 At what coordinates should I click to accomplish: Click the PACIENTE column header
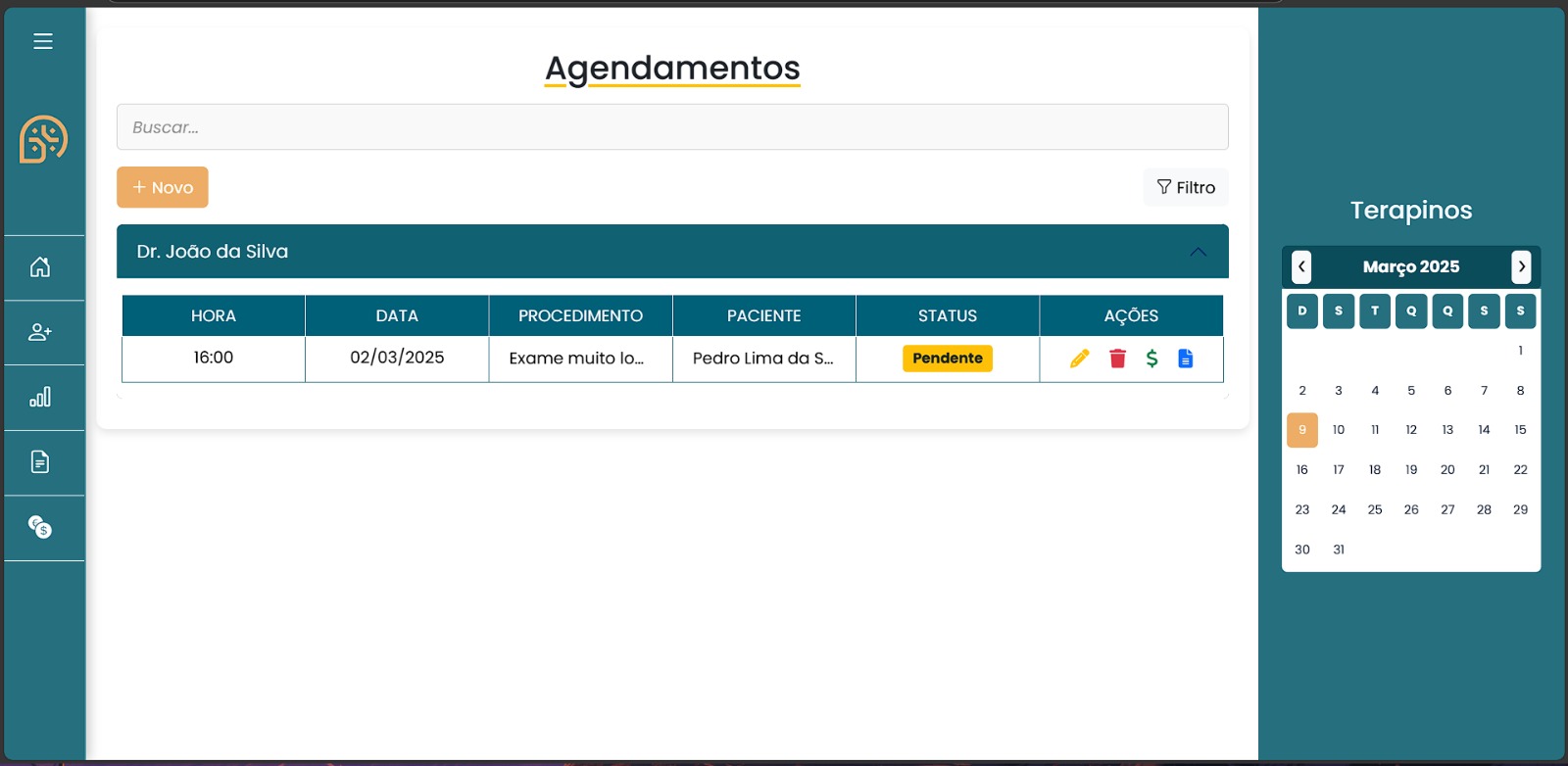click(x=764, y=315)
